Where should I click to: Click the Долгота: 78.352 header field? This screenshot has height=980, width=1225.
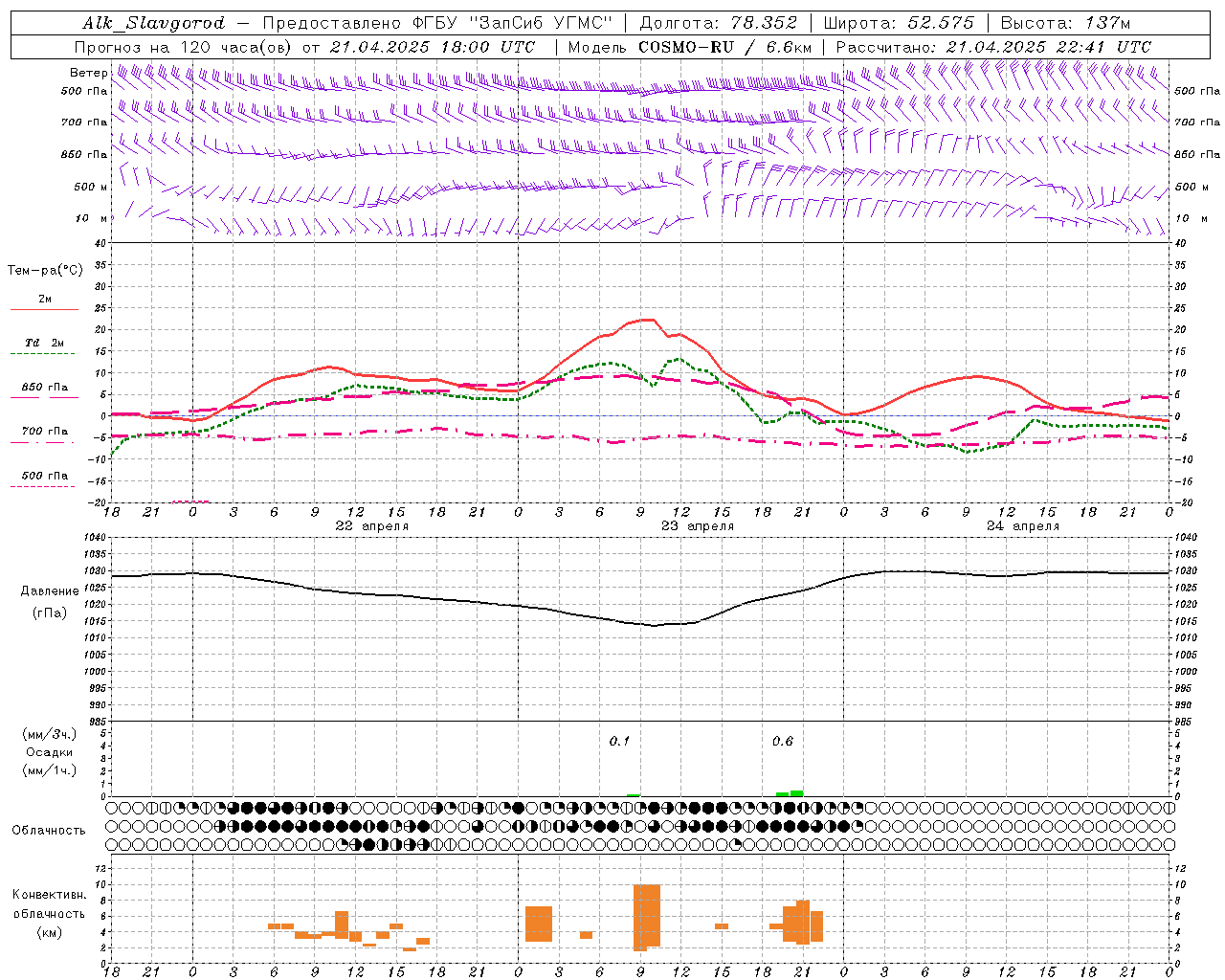tap(717, 23)
